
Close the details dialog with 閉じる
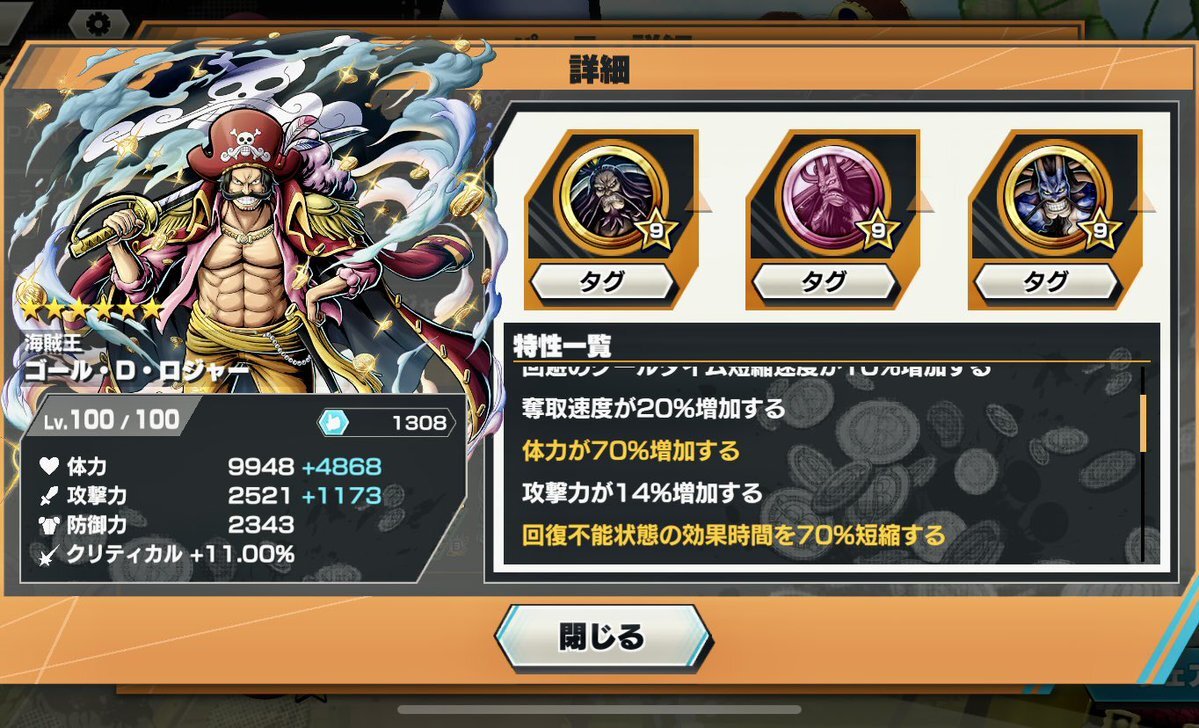[603, 637]
